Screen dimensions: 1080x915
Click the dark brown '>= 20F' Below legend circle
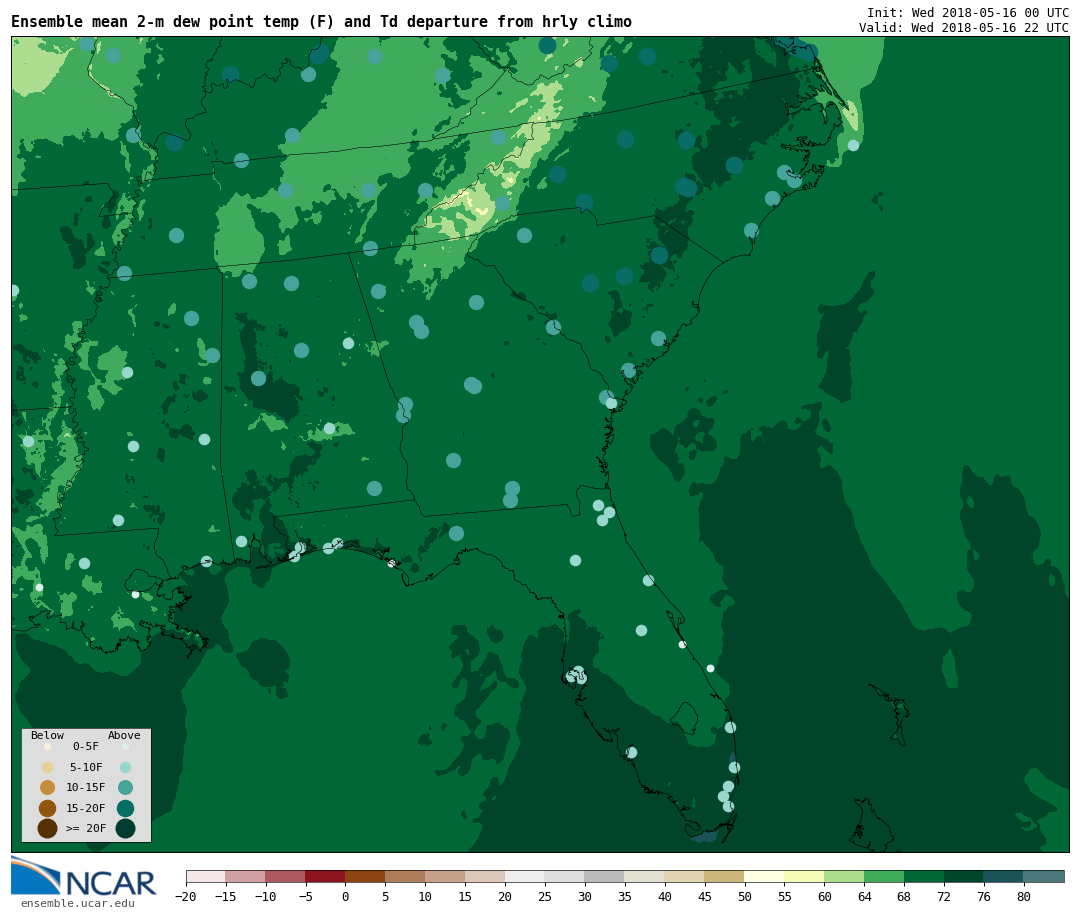click(x=47, y=828)
